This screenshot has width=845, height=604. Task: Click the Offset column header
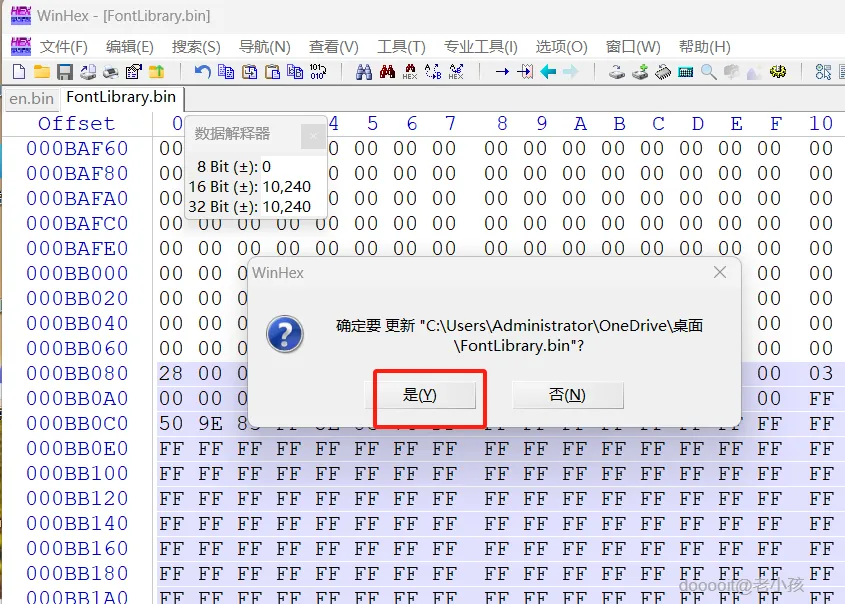click(77, 124)
